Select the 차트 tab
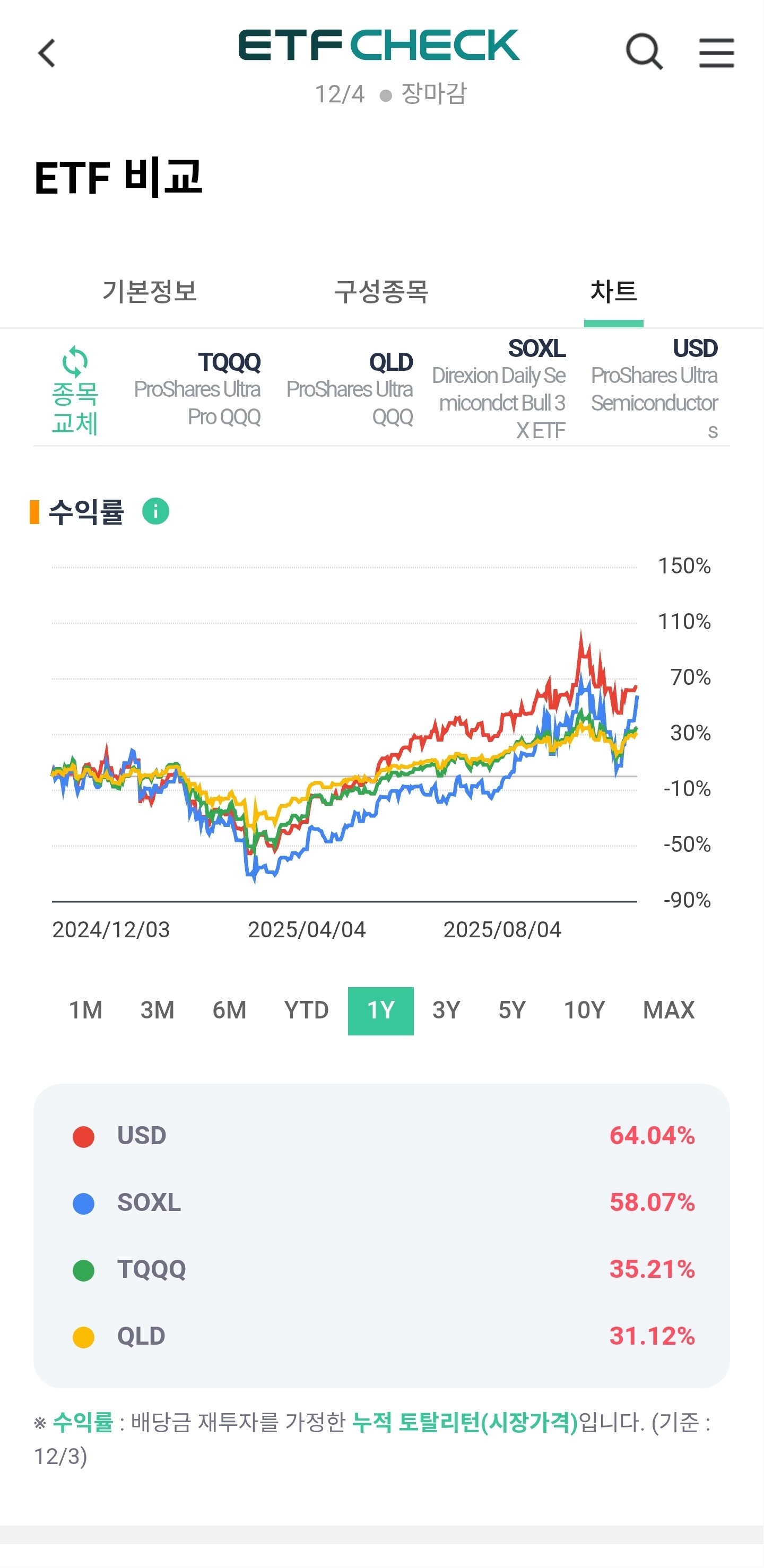The image size is (764, 1568). [x=613, y=292]
